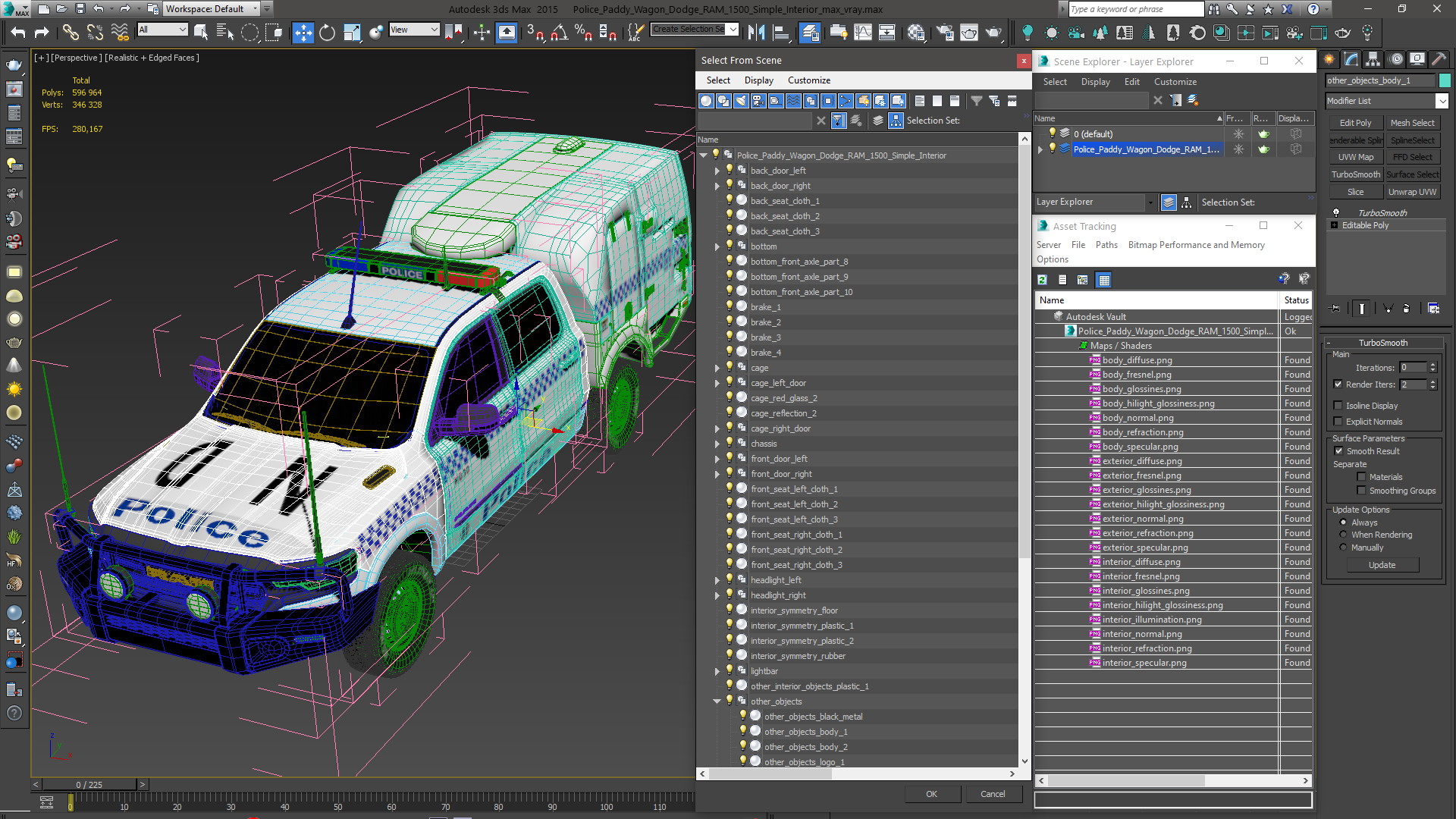Open the Bitmap Performance and Memory menu
The image size is (1456, 819).
[1196, 245]
